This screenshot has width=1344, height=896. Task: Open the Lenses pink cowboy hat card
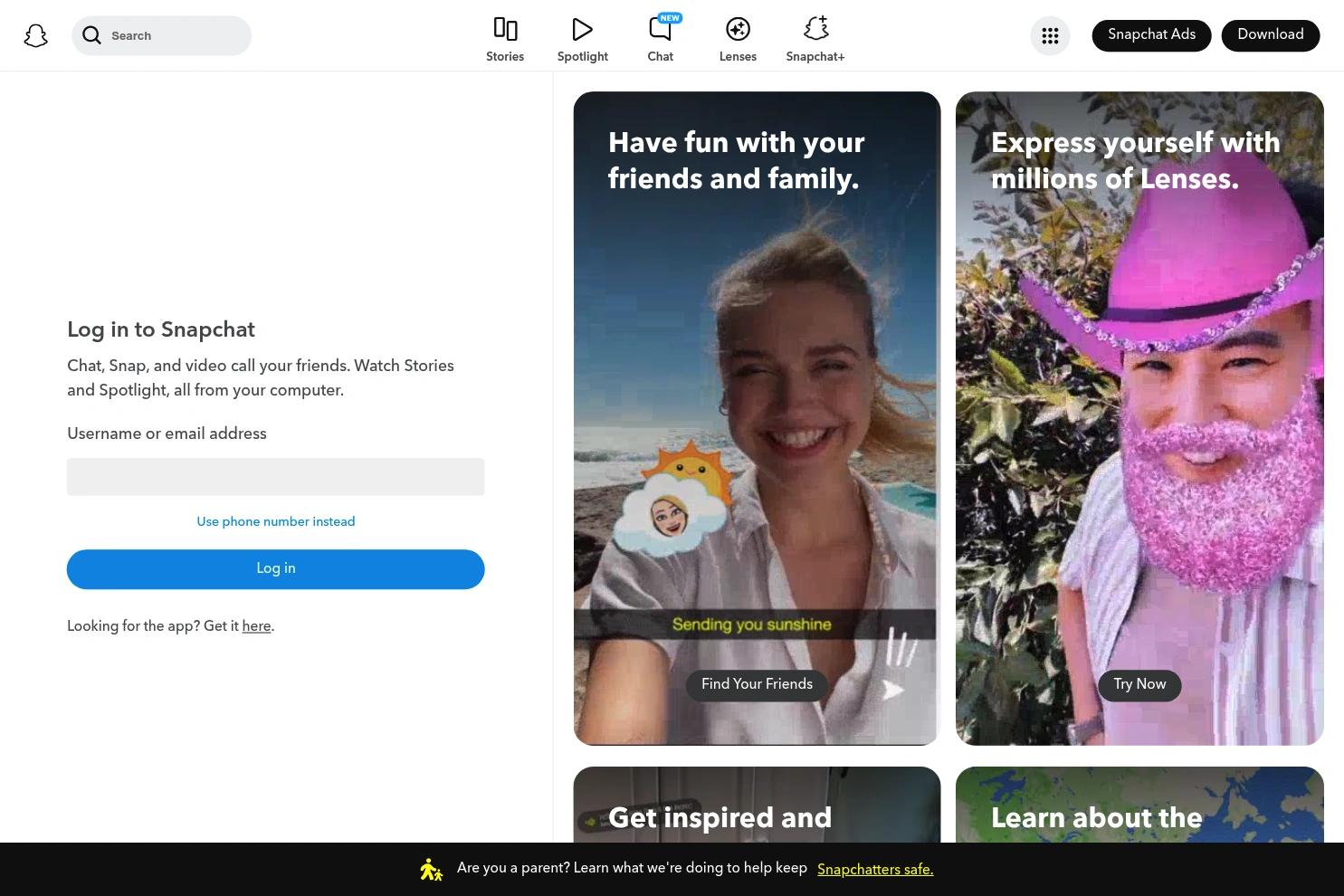1139,418
